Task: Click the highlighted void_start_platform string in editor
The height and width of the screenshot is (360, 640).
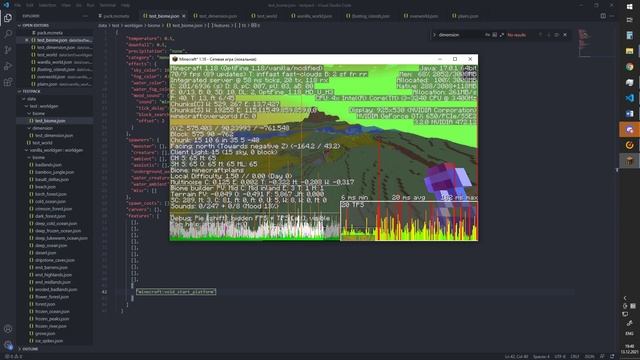Action: (176, 292)
